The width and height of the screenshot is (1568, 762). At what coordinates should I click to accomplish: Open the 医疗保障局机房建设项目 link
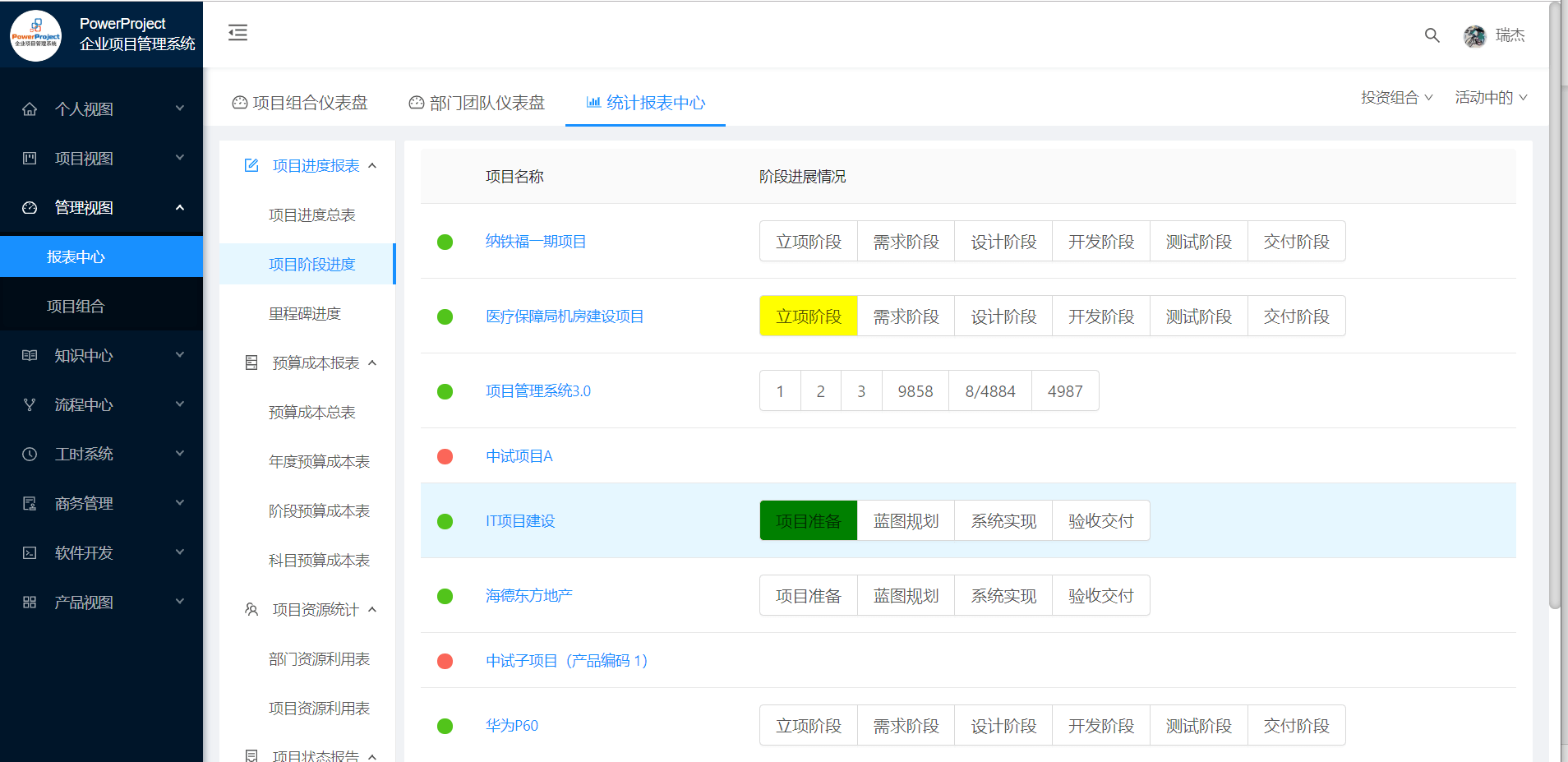click(x=565, y=316)
